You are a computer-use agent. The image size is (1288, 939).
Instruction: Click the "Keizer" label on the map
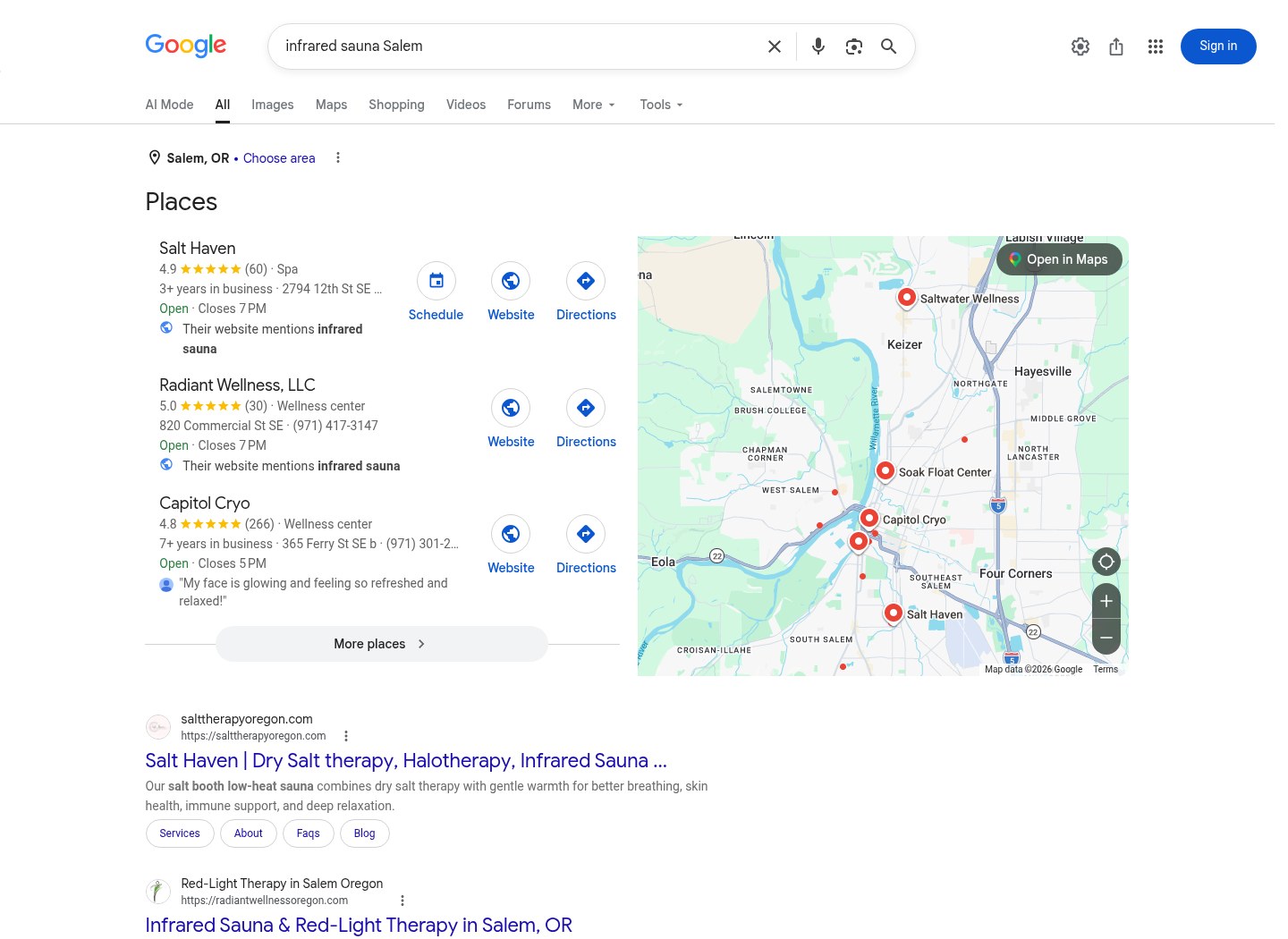[905, 344]
